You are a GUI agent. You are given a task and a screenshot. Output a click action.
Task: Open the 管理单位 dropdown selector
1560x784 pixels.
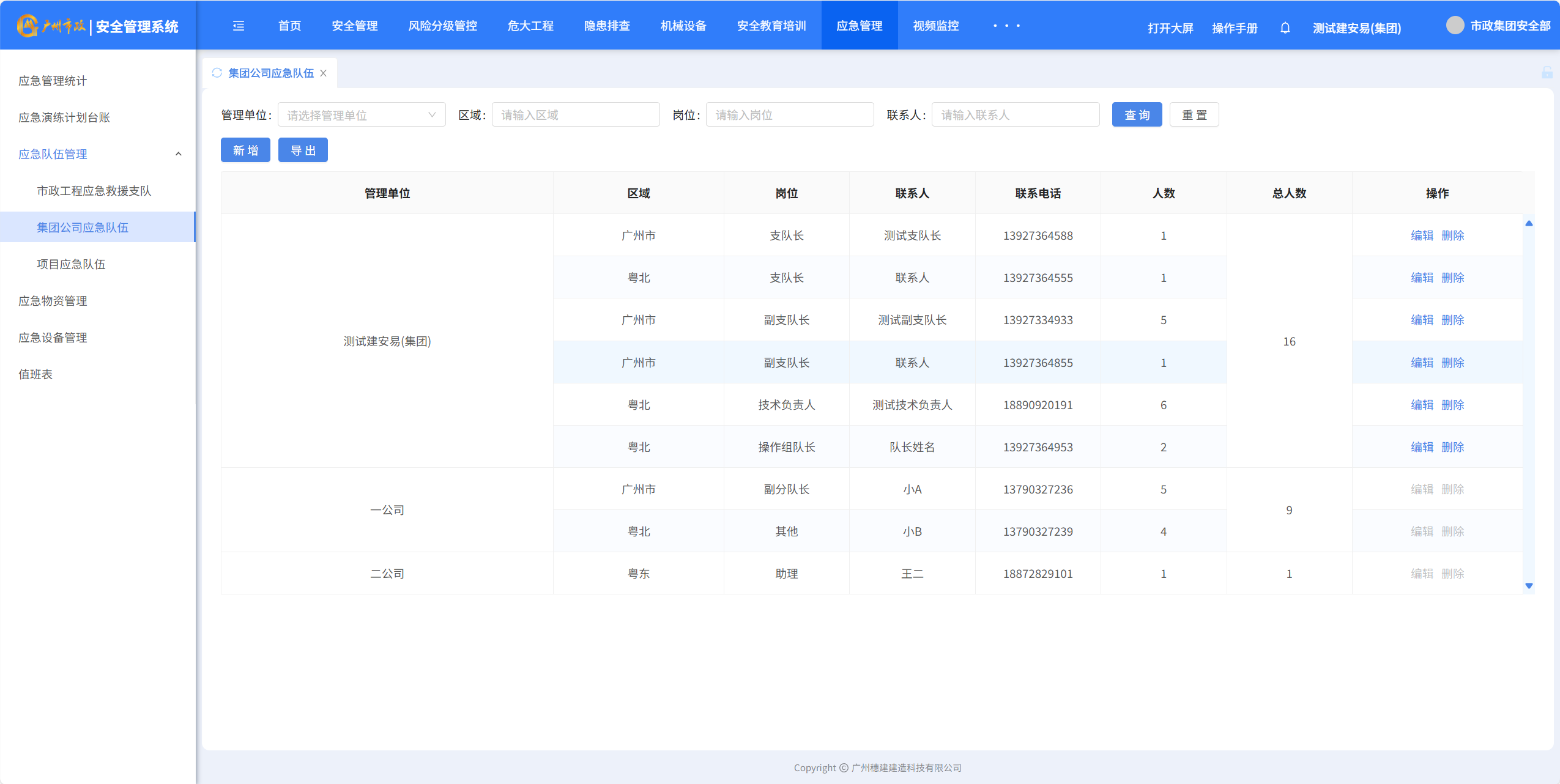[x=361, y=115]
